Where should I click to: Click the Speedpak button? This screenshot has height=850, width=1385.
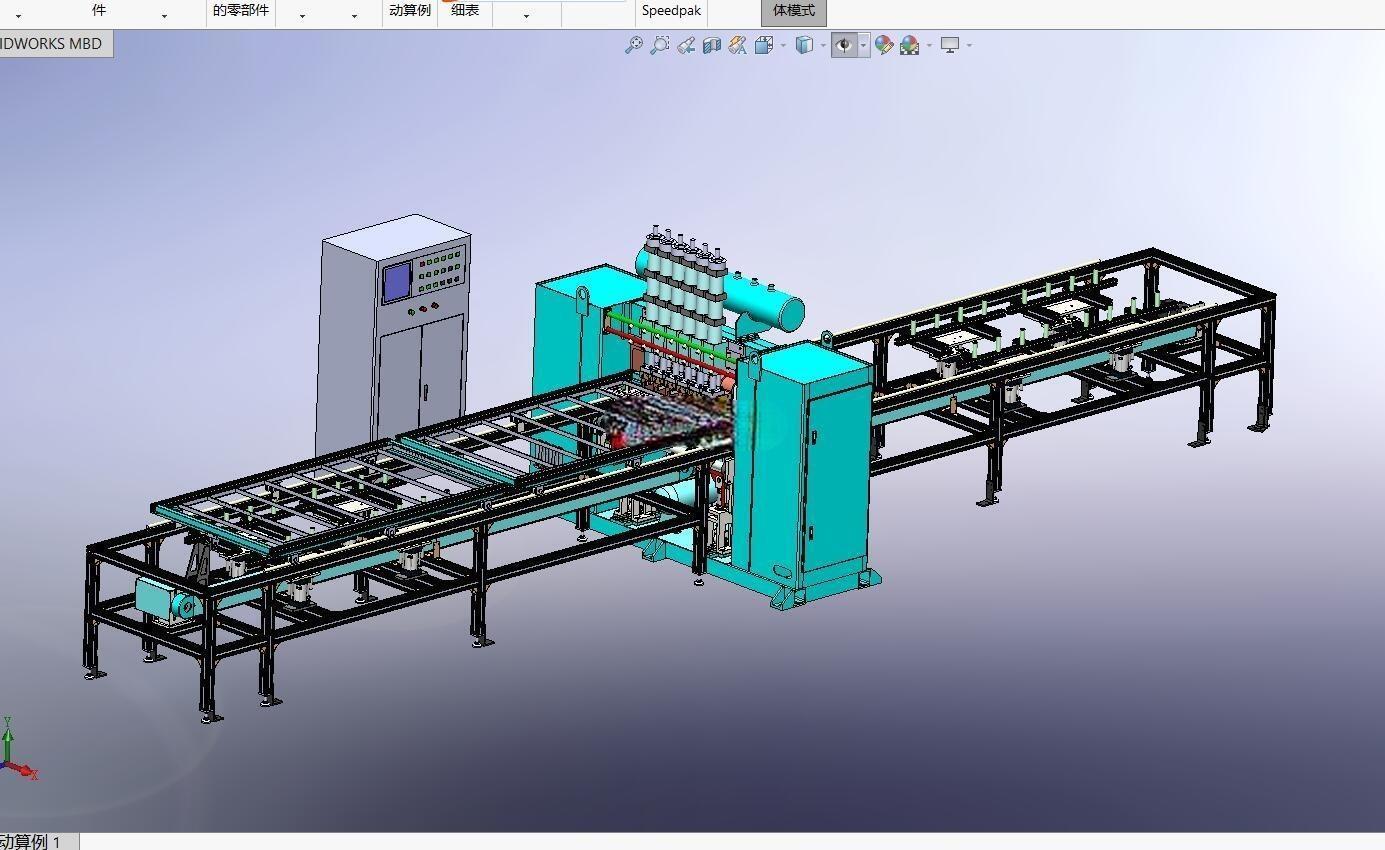pyautogui.click(x=671, y=11)
